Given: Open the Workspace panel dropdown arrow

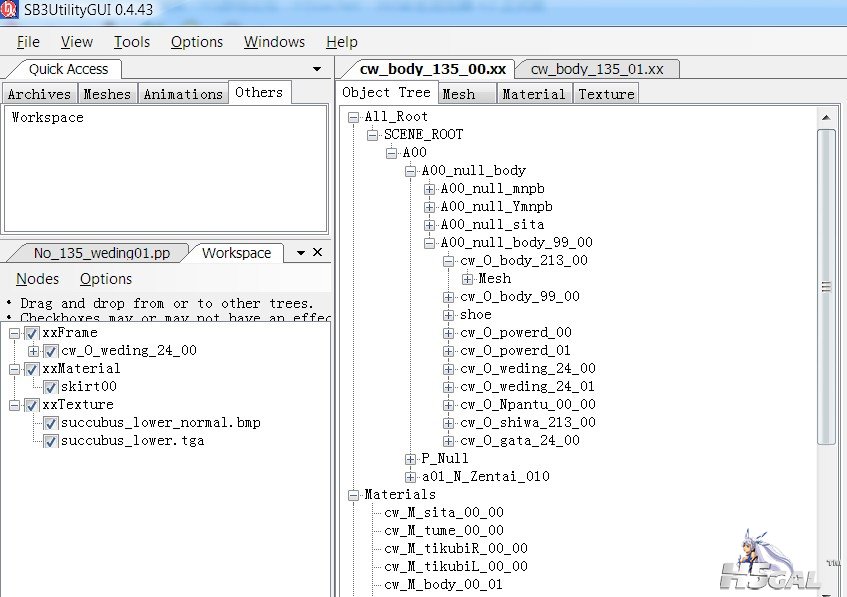Looking at the screenshot, I should point(300,254).
